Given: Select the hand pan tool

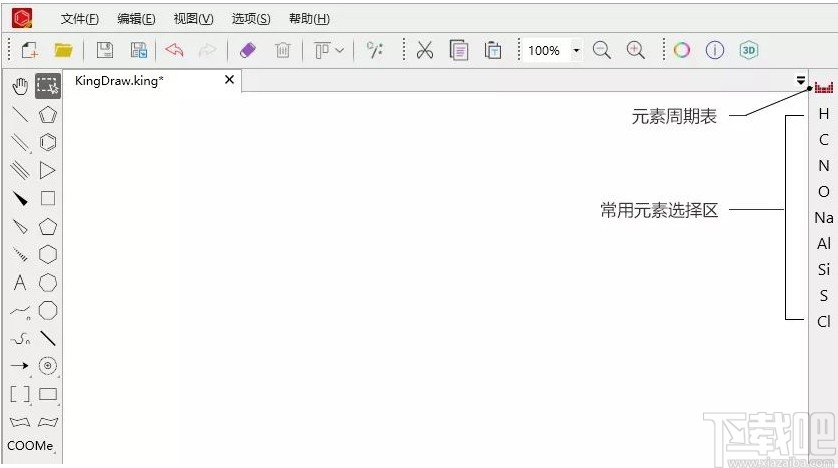Looking at the screenshot, I should pos(20,86).
